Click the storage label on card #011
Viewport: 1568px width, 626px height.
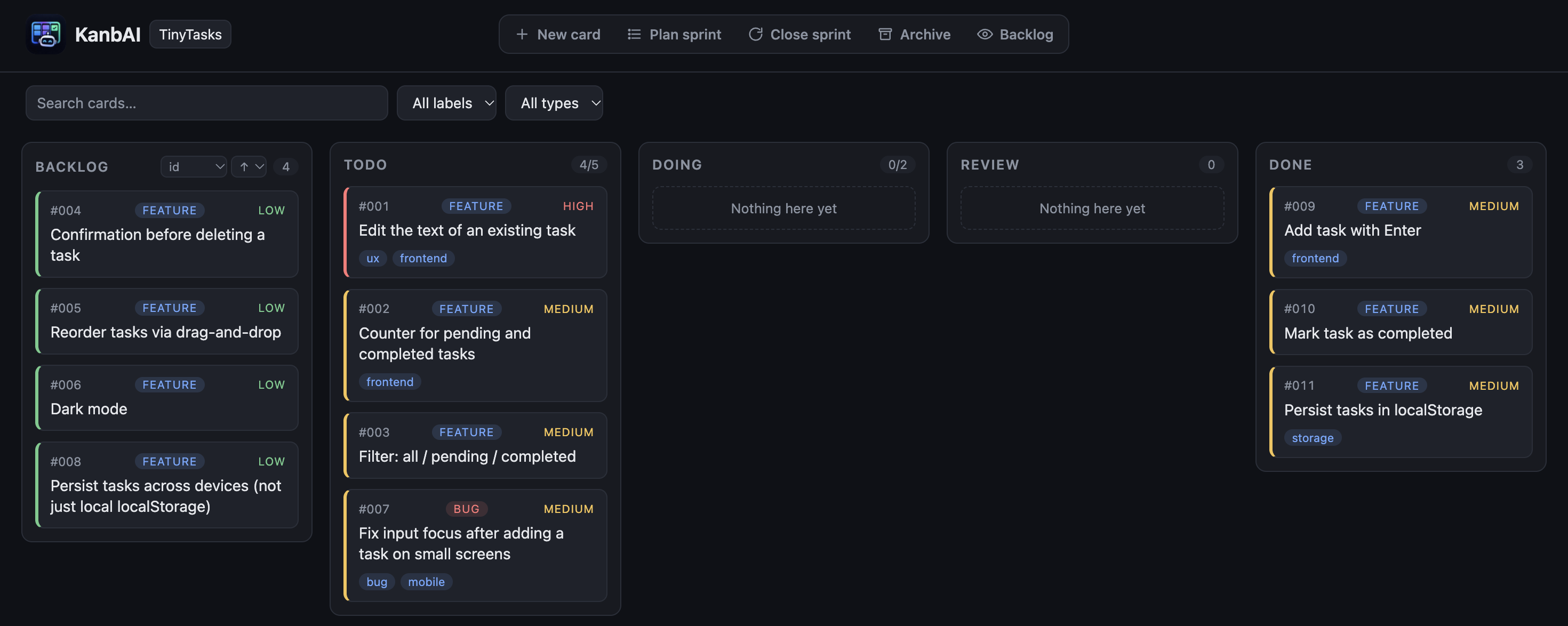point(1313,438)
